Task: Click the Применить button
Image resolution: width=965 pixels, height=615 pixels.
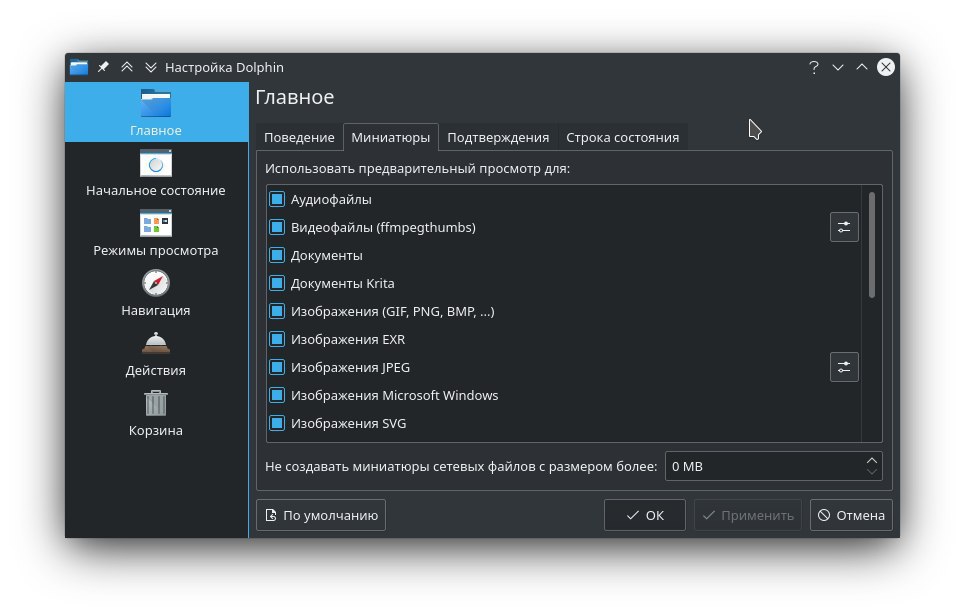Action: pyautogui.click(x=748, y=515)
